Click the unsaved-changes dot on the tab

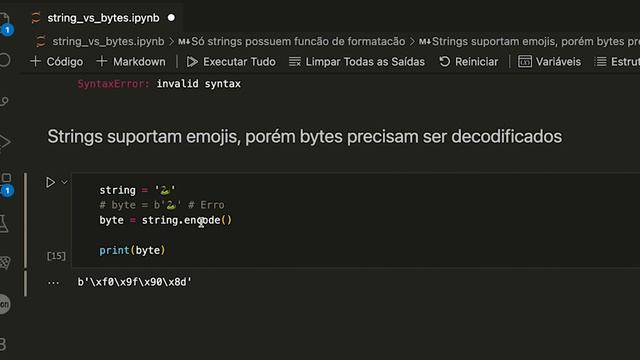point(171,18)
